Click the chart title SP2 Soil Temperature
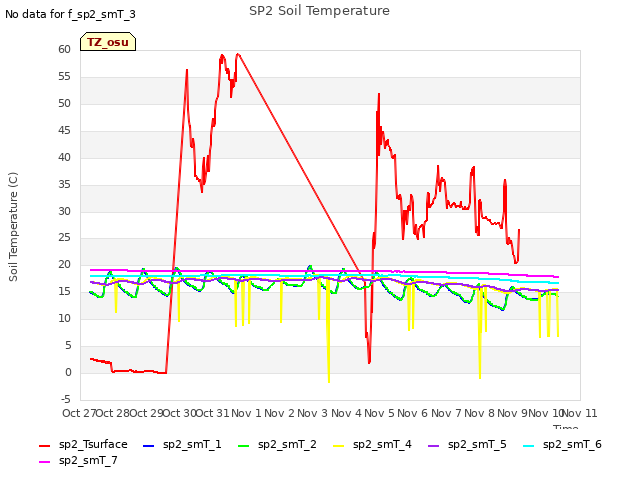The width and height of the screenshot is (640, 480). tap(319, 11)
